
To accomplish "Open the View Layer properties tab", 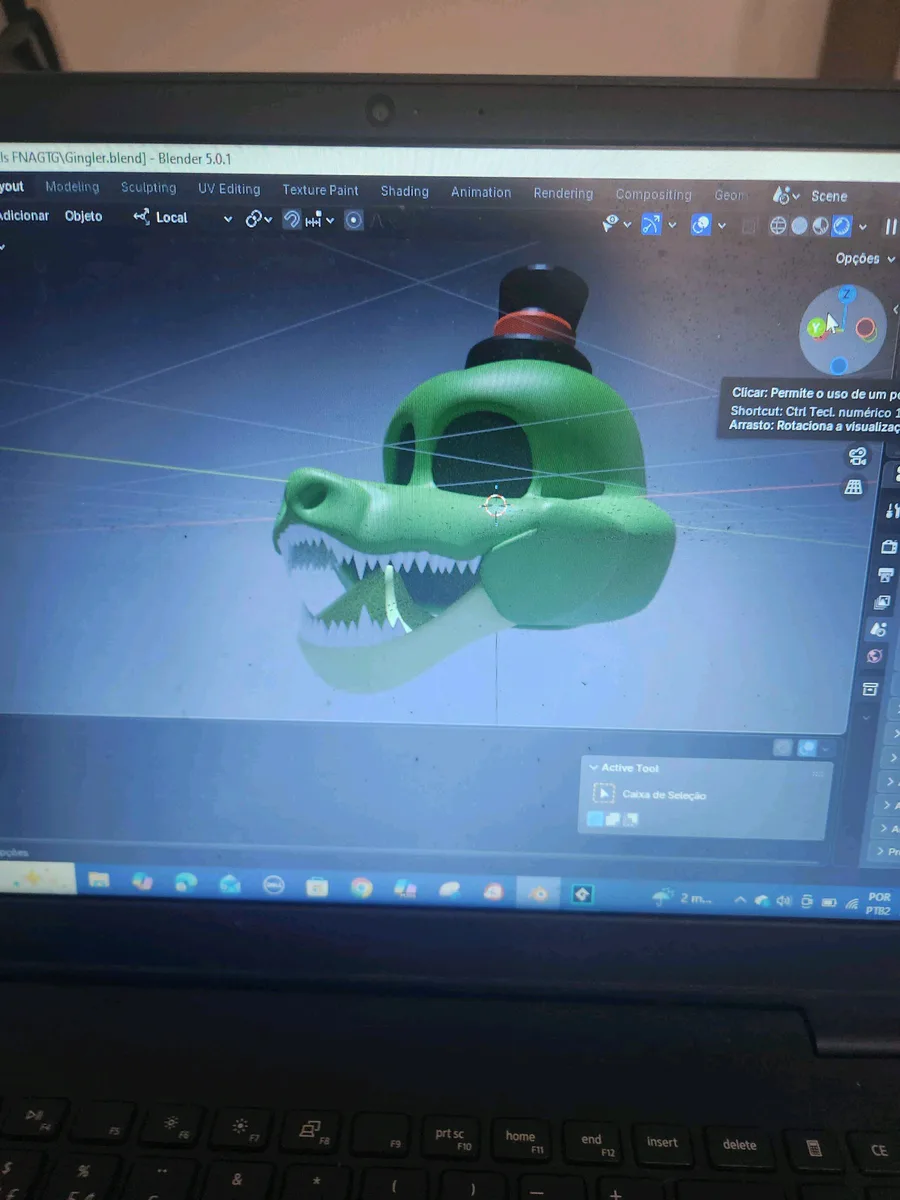I will click(x=882, y=602).
